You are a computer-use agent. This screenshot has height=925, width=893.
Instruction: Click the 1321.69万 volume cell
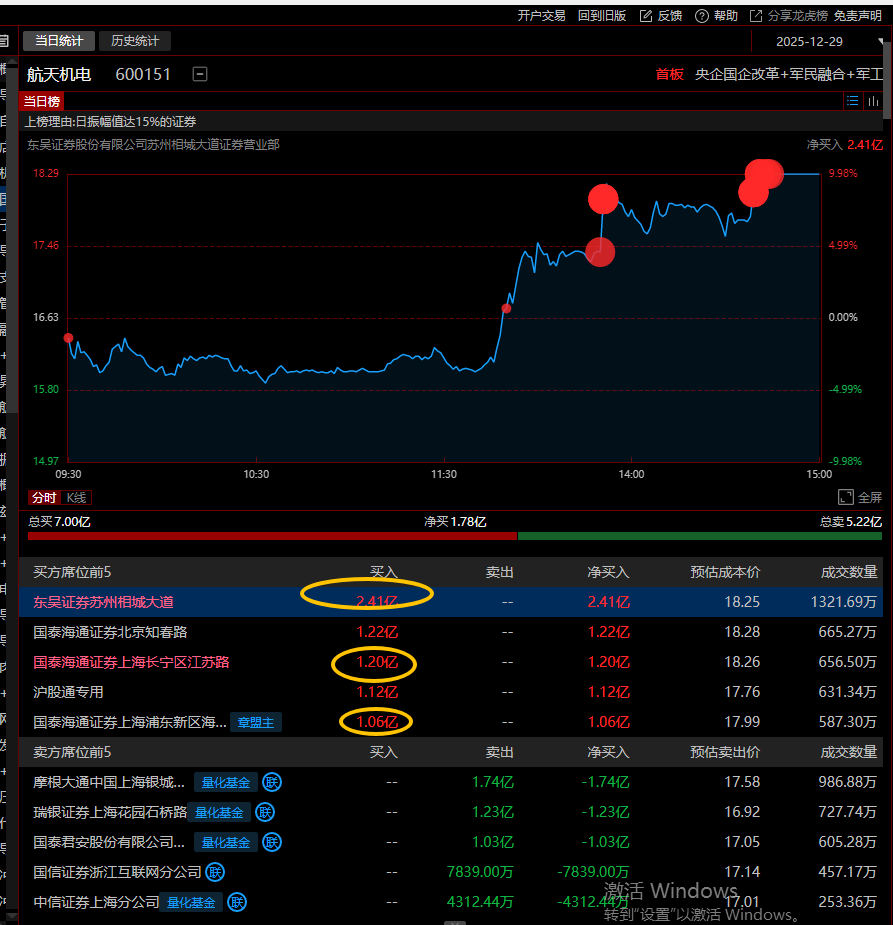pos(843,602)
